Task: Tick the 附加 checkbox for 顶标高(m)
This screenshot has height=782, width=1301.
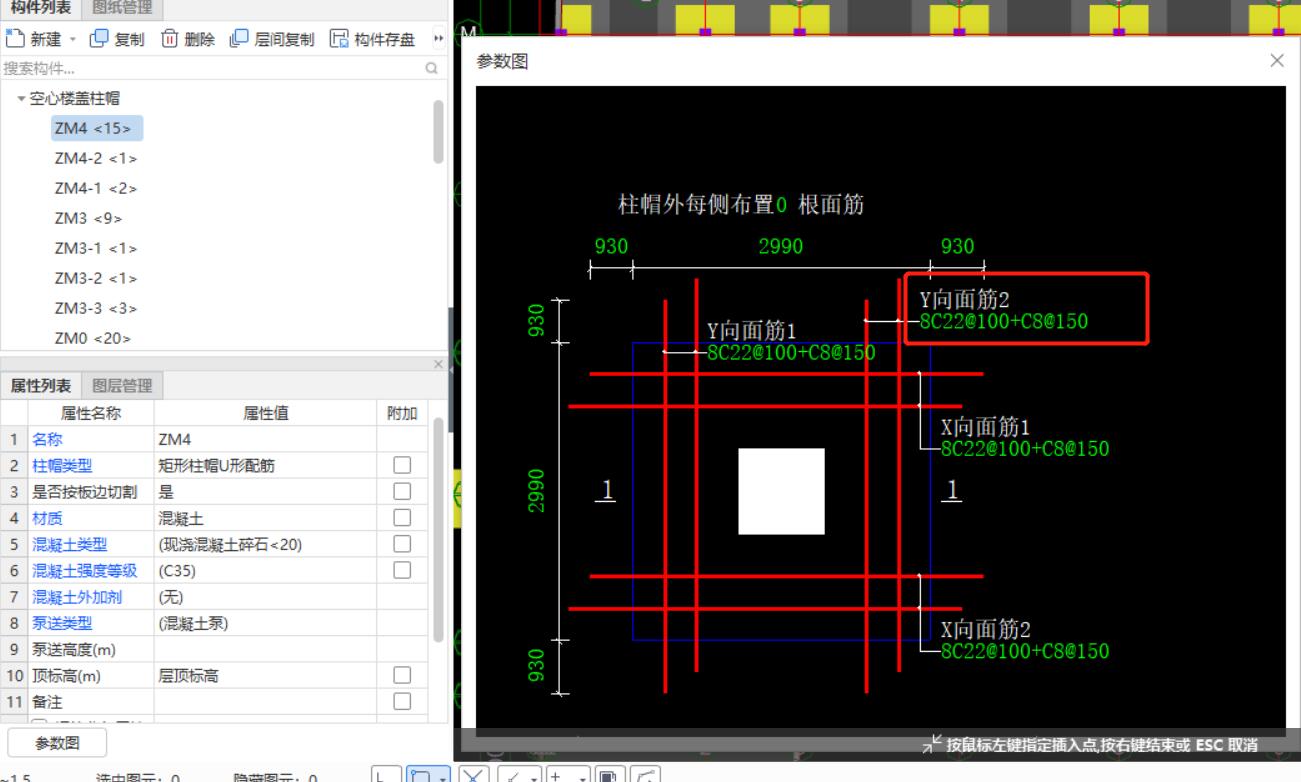Action: [x=402, y=675]
